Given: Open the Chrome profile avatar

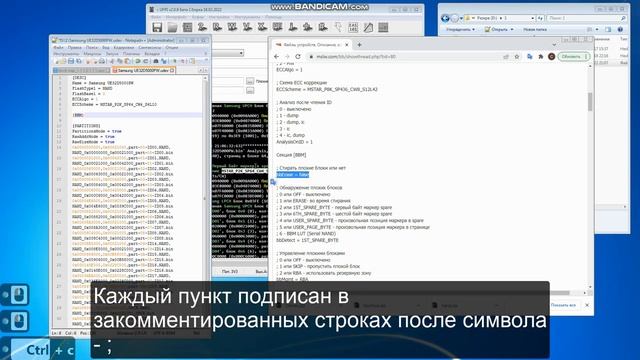Looking at the screenshot, I should [551, 57].
